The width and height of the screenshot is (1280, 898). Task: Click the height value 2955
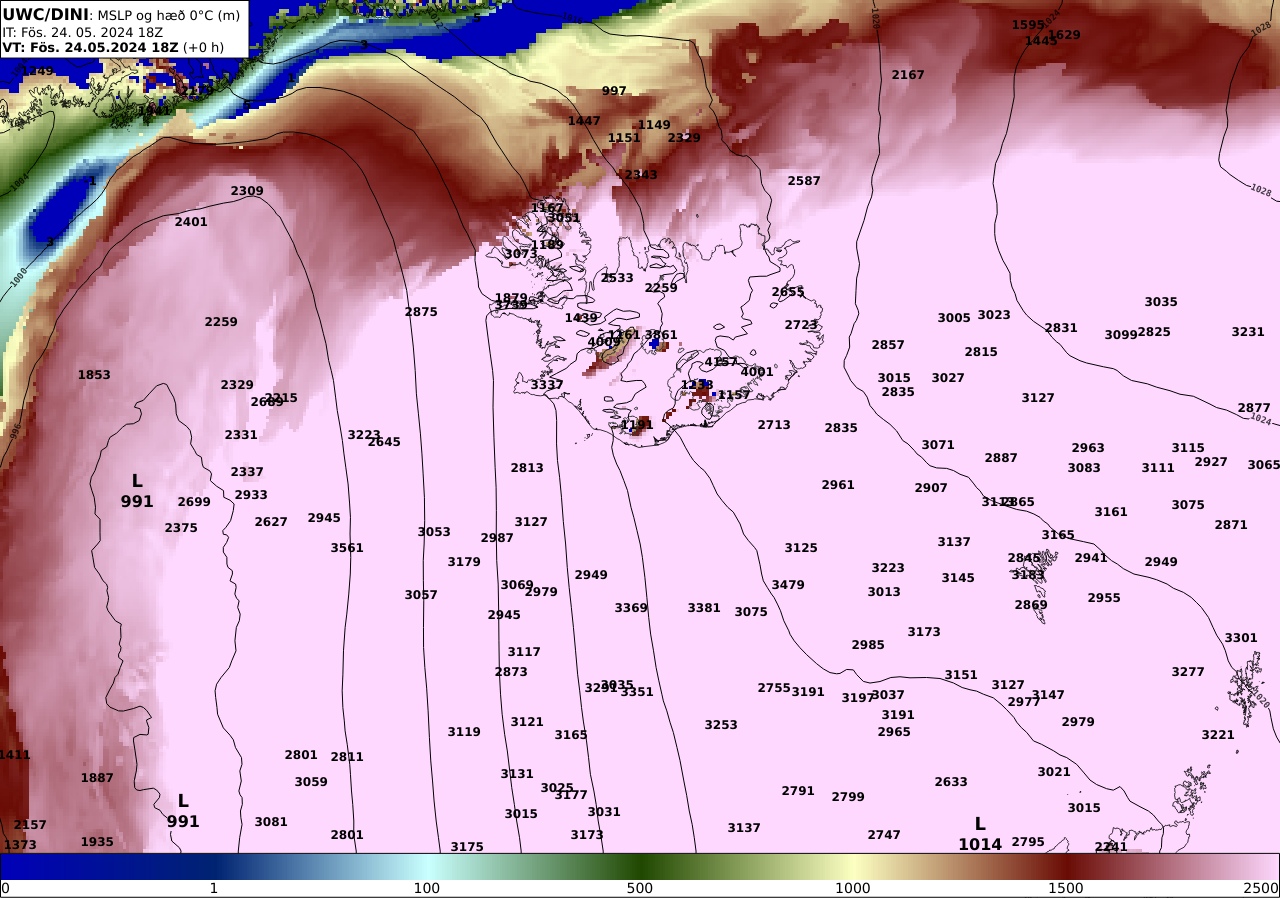(1104, 598)
